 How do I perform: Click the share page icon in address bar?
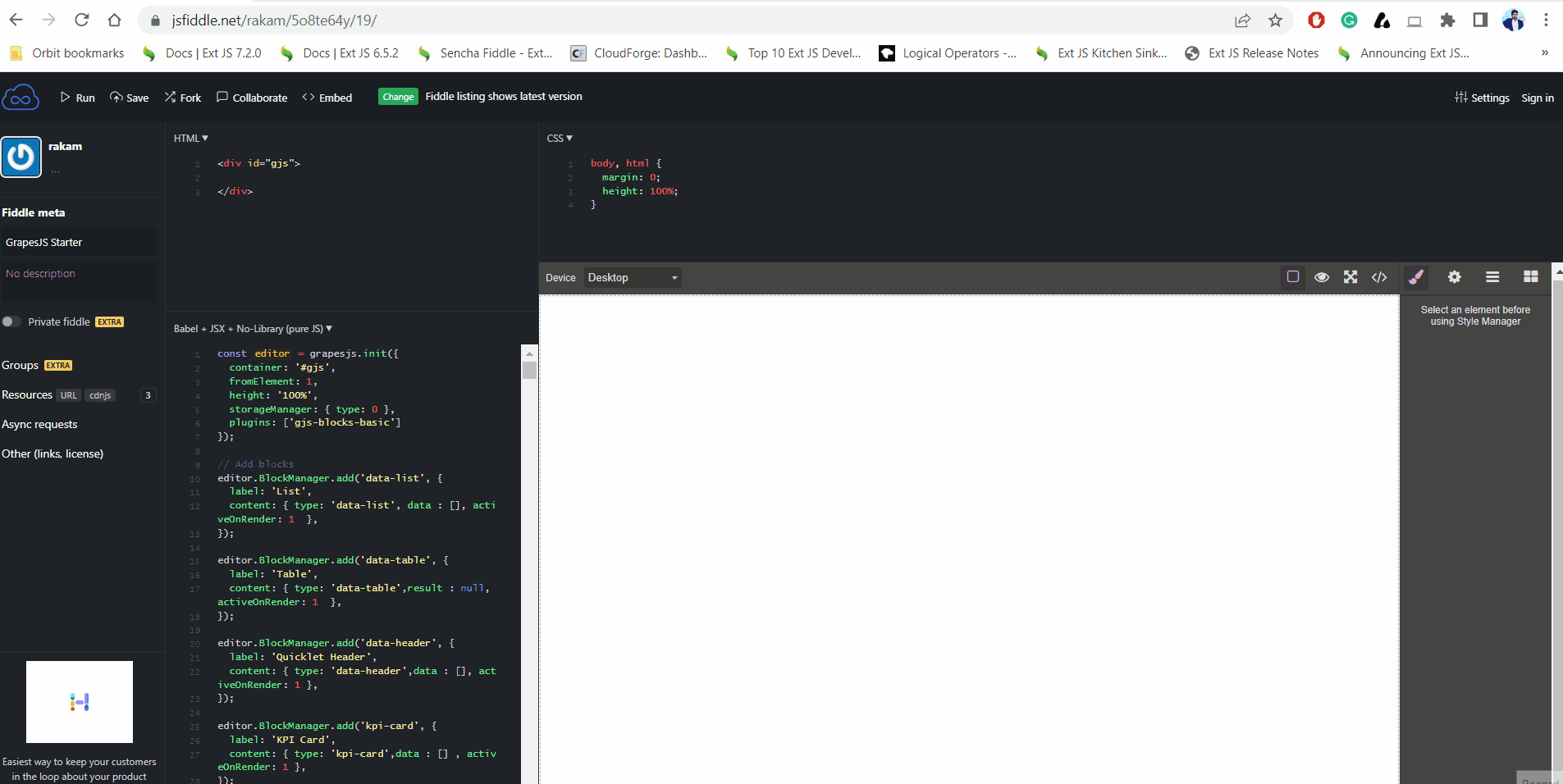1243,21
